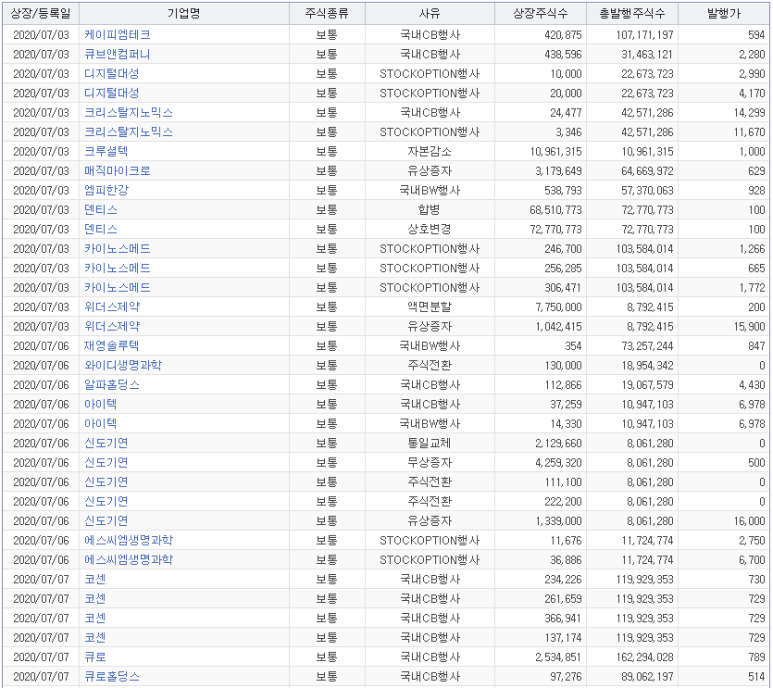Click 디지털대성 link in the 4,170 발행가 row
Screen dimensions: 773x688
click(x=112, y=93)
